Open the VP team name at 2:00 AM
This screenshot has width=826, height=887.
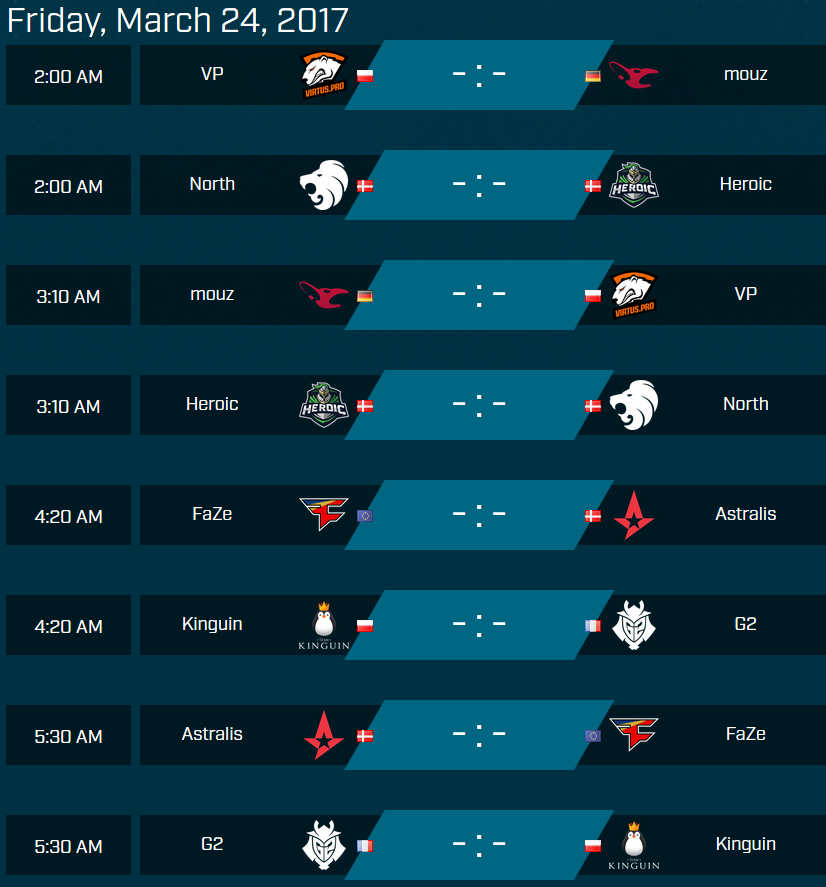[x=212, y=74]
